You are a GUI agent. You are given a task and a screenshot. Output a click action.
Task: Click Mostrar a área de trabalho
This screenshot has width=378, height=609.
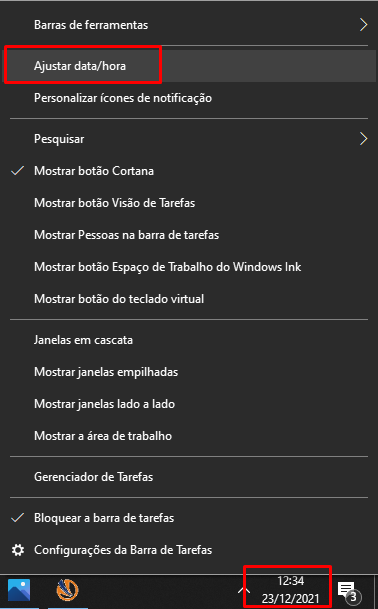click(x=189, y=435)
